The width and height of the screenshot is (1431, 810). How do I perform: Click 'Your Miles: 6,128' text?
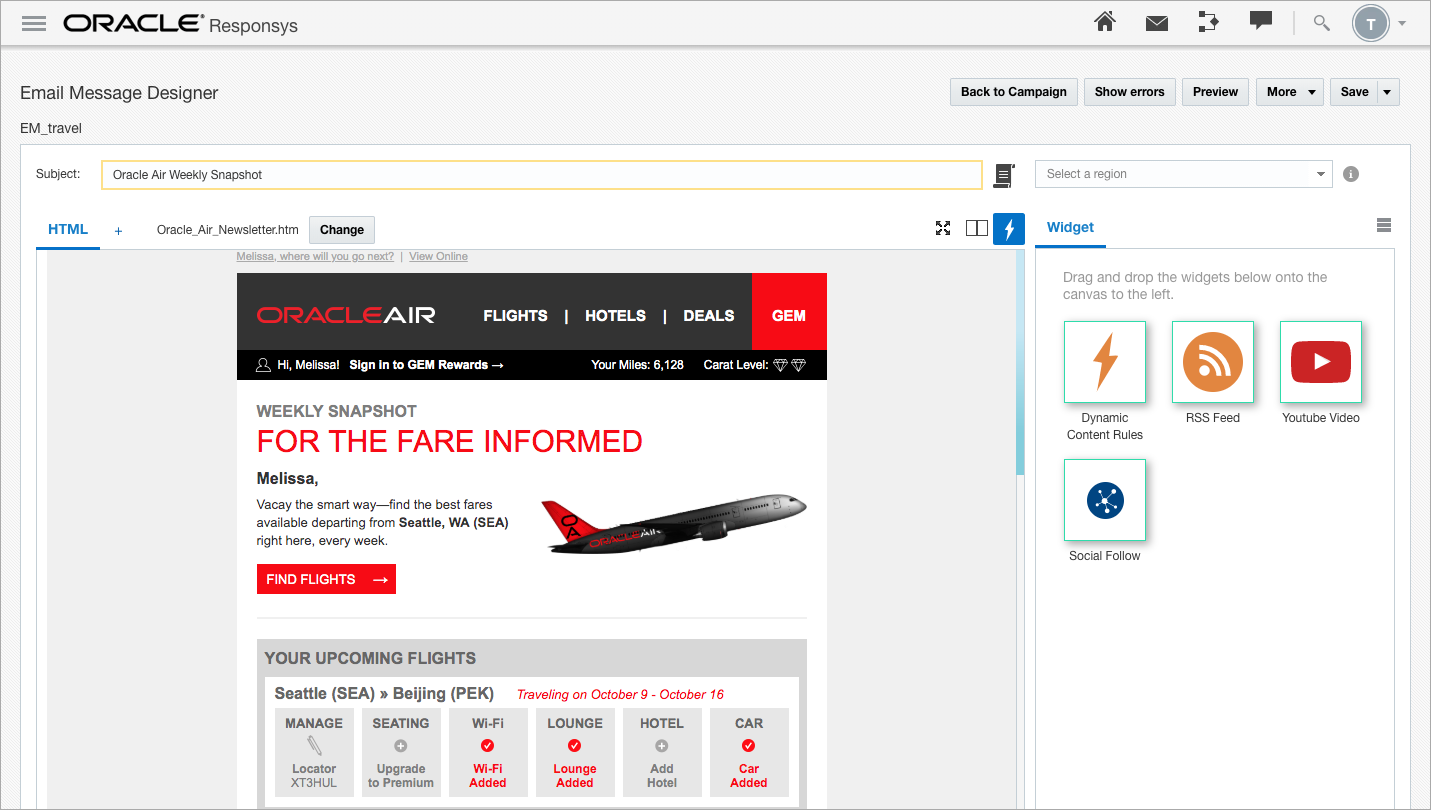(637, 365)
